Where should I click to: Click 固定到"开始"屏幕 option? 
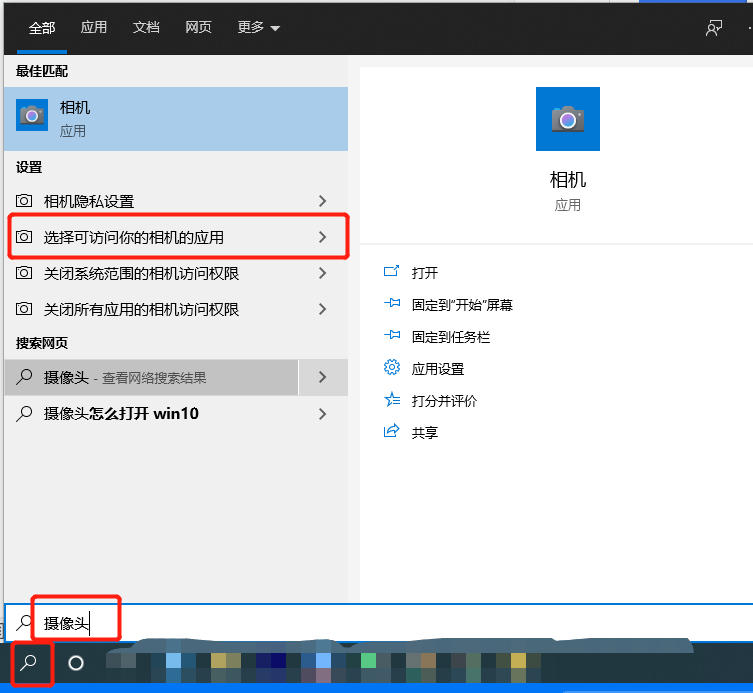(462, 305)
